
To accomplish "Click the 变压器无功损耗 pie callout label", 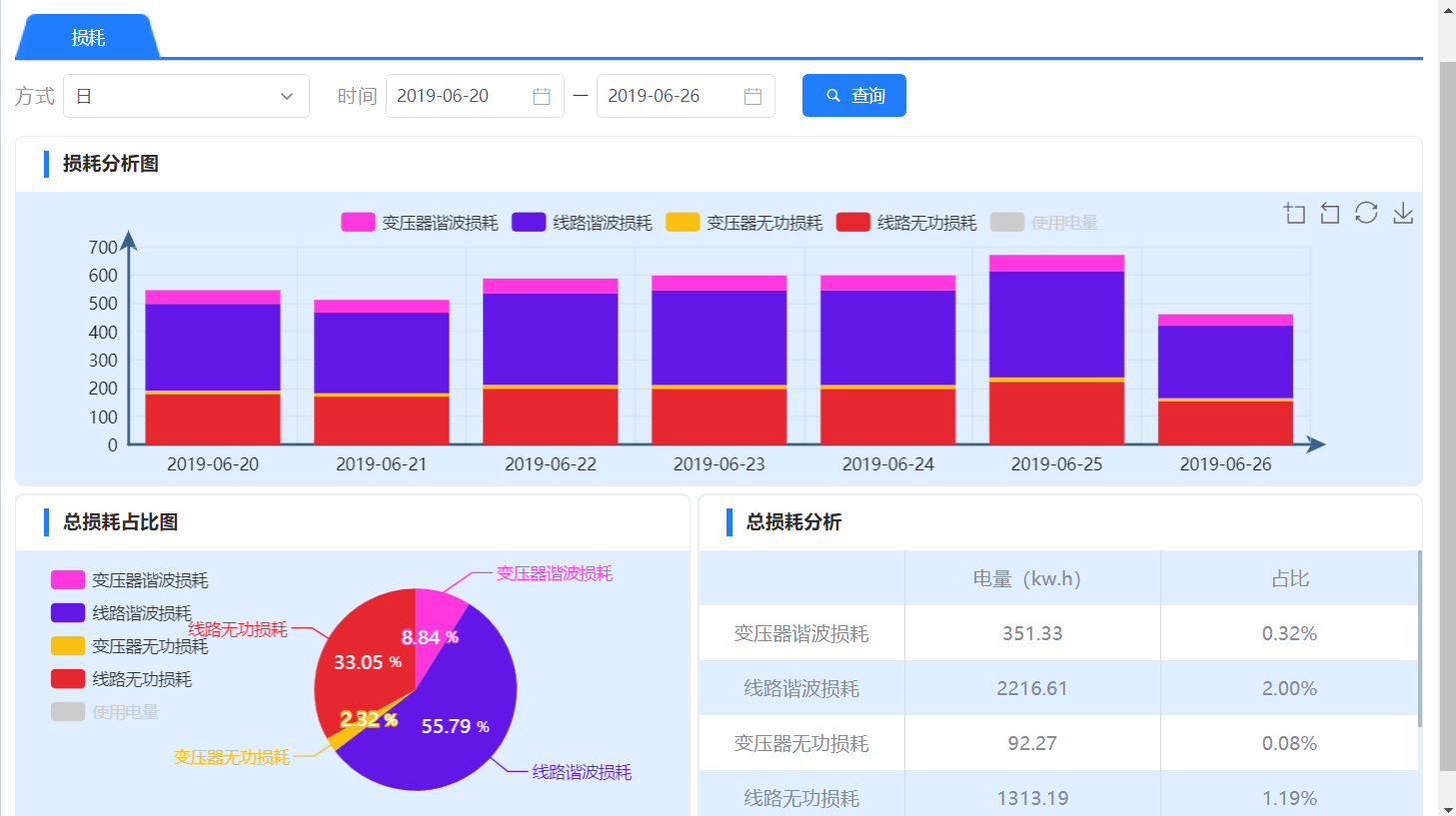I will coord(232,757).
